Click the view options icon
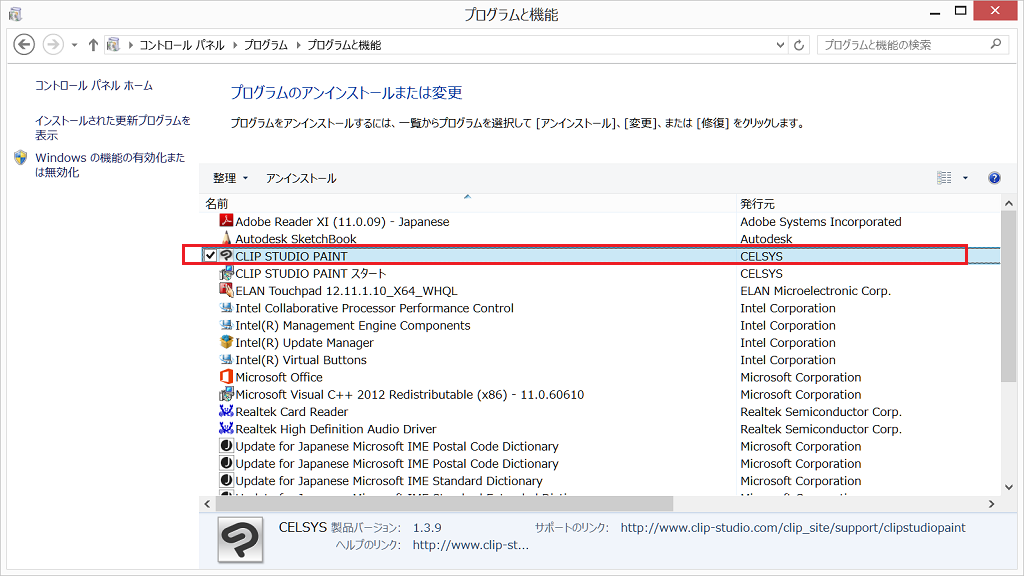This screenshot has height=576, width=1024. (944, 178)
